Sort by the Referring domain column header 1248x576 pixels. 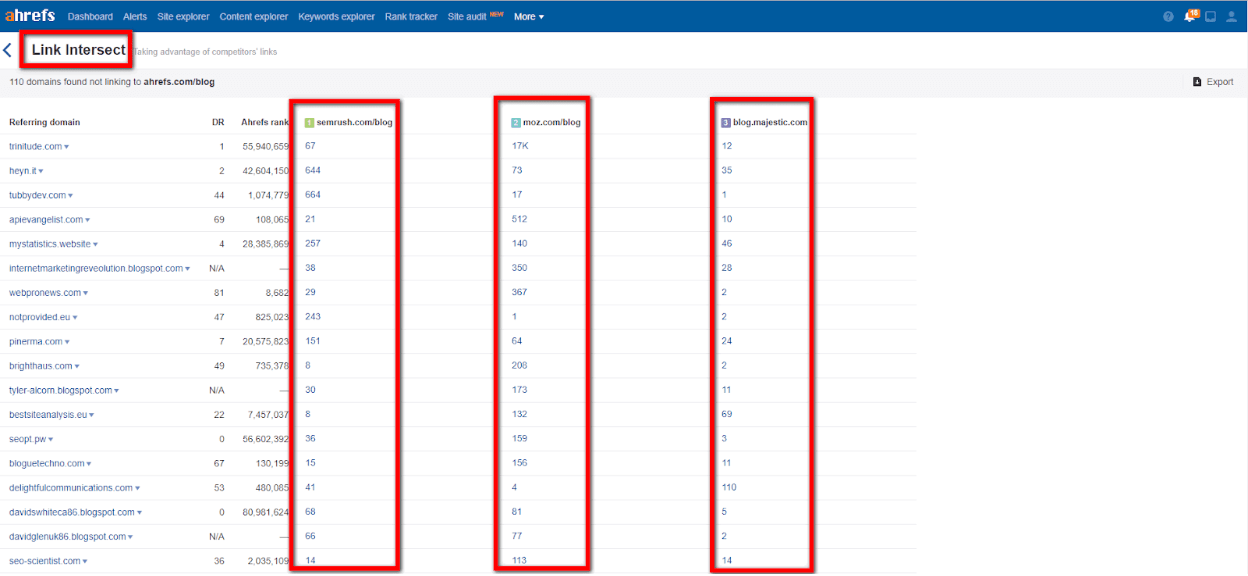(45, 122)
